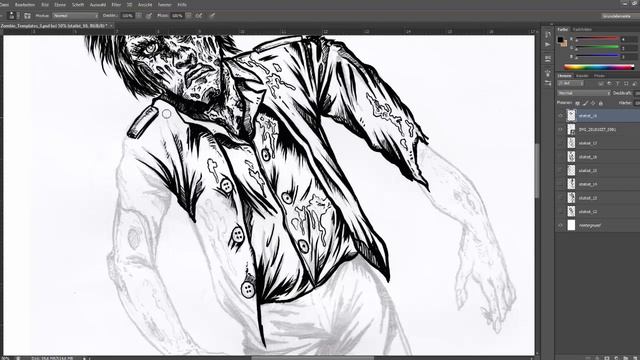Select the Zombie_Templates document tab
640x360 pixels.
(54, 26)
